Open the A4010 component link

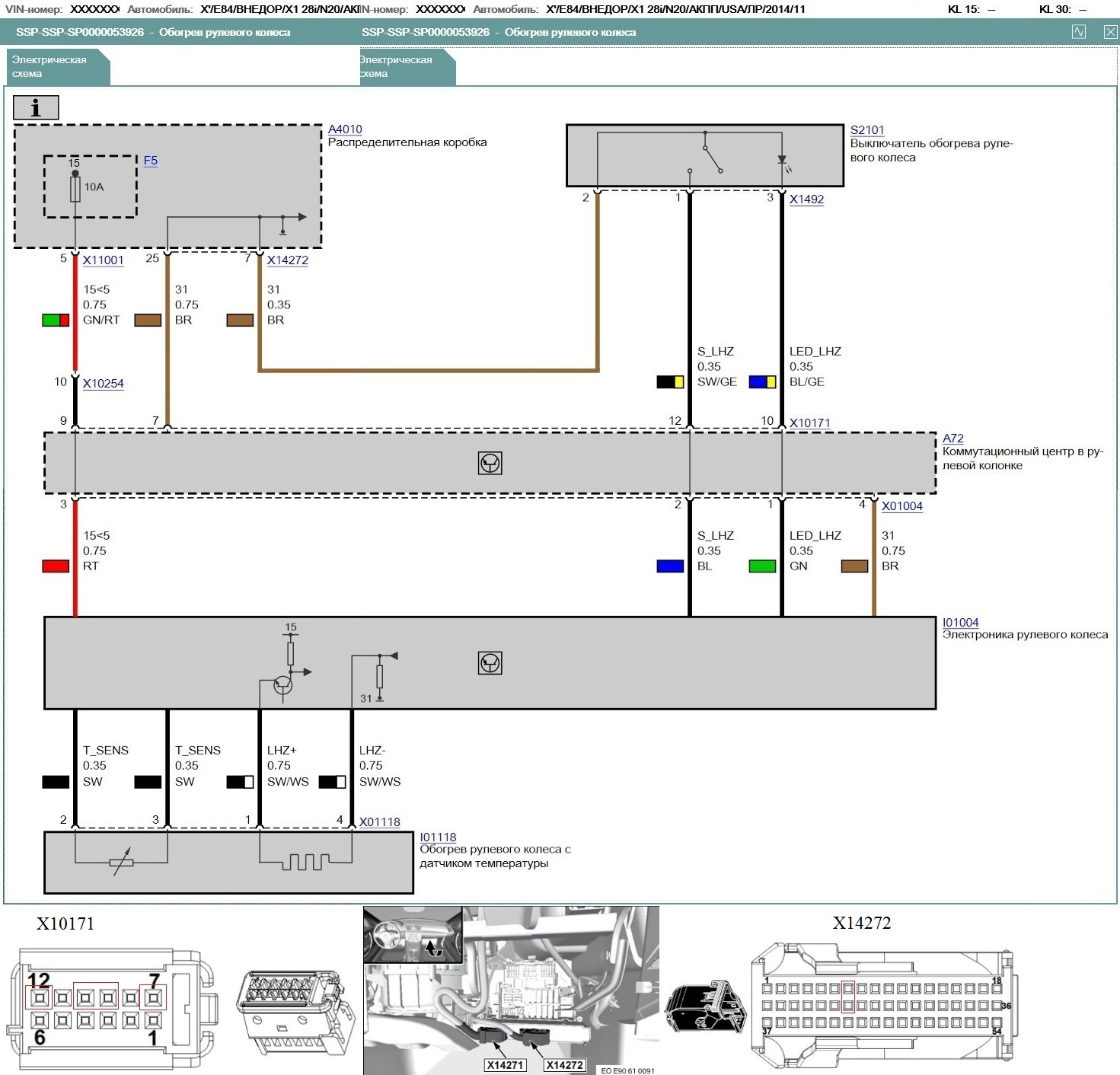[x=345, y=129]
